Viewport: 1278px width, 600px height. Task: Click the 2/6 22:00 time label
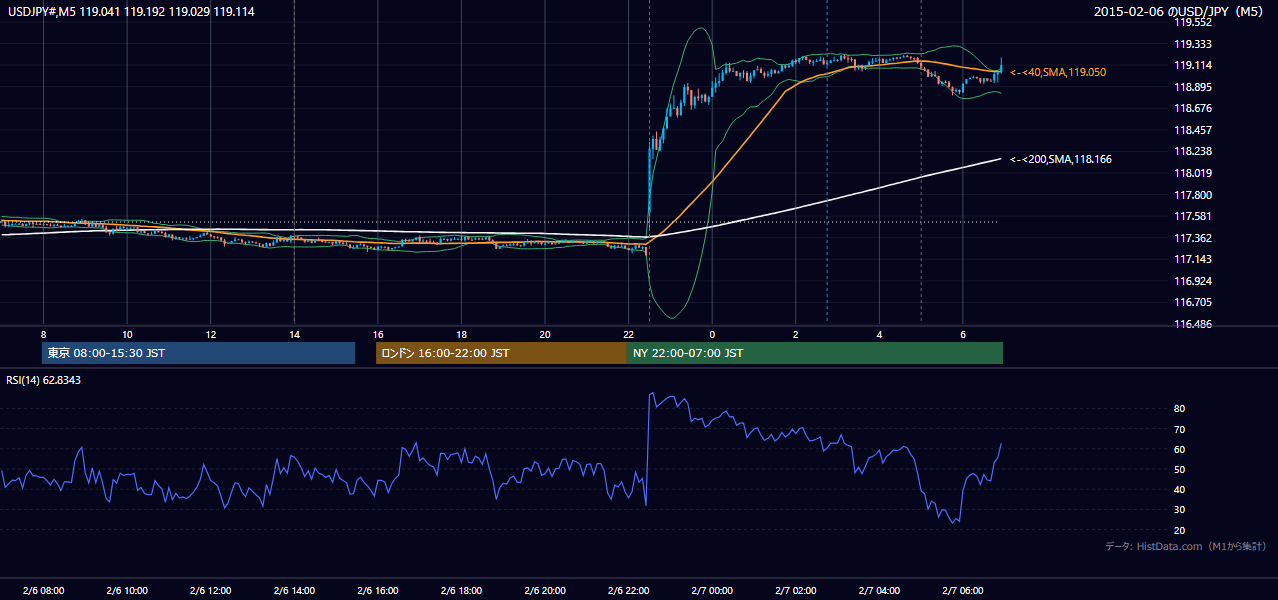(628, 590)
